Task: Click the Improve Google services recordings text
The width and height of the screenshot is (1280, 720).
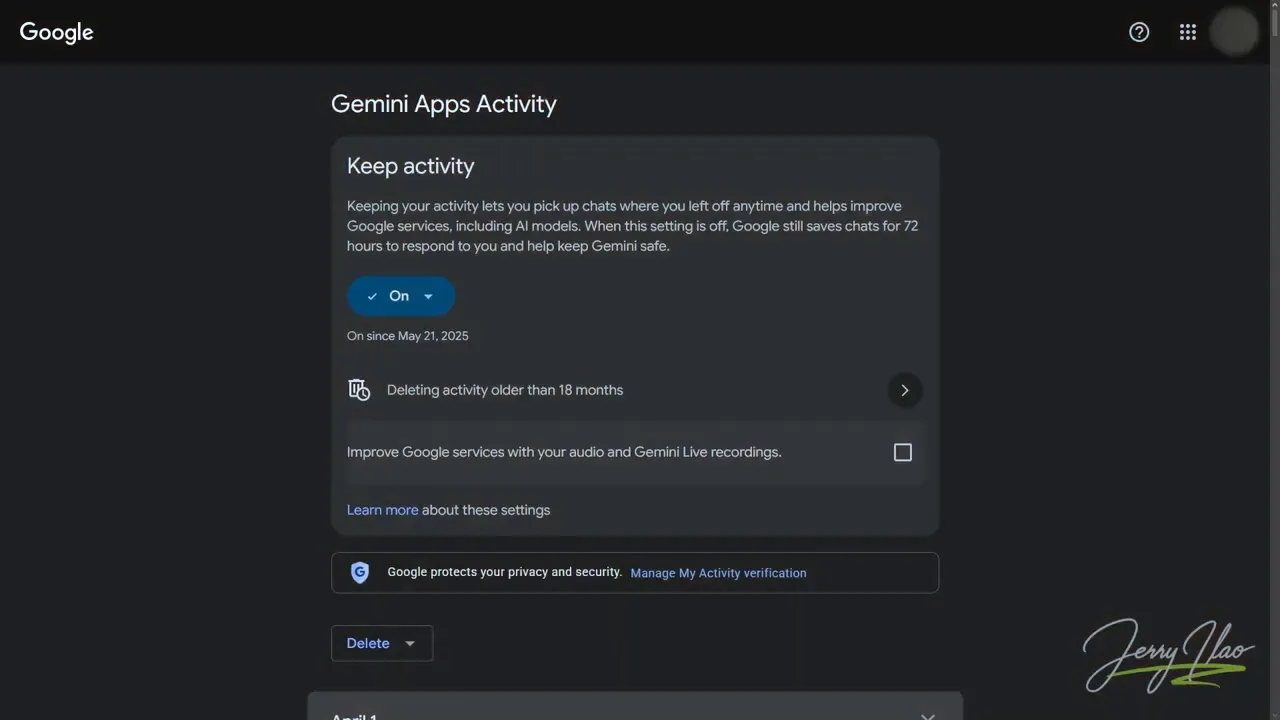Action: click(x=564, y=452)
